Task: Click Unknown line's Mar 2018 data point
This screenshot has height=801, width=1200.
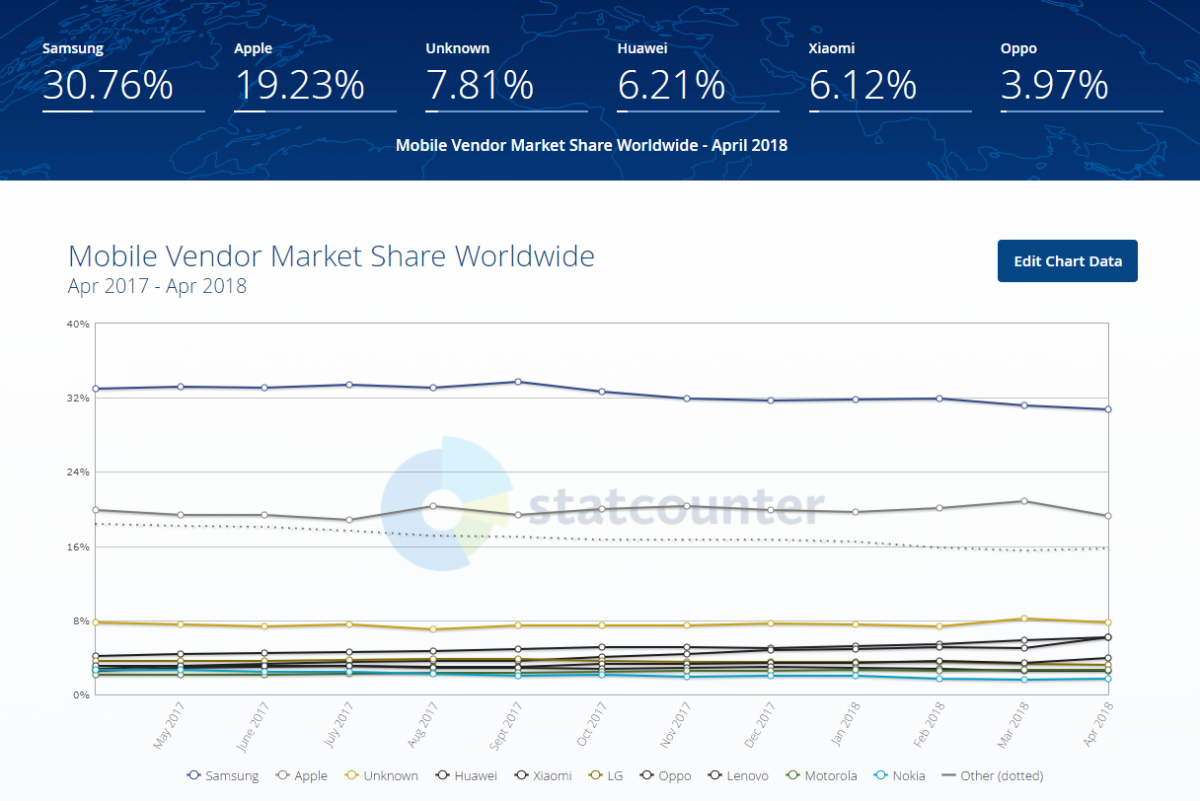Action: pos(1024,619)
